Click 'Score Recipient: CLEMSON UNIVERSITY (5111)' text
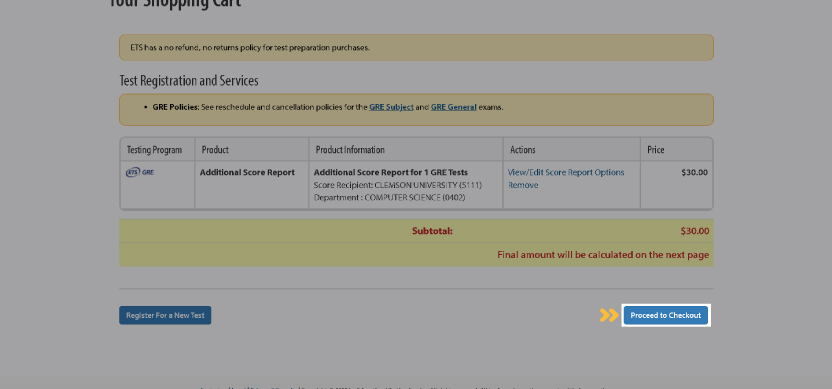Image resolution: width=832 pixels, height=389 pixels. pos(398,185)
